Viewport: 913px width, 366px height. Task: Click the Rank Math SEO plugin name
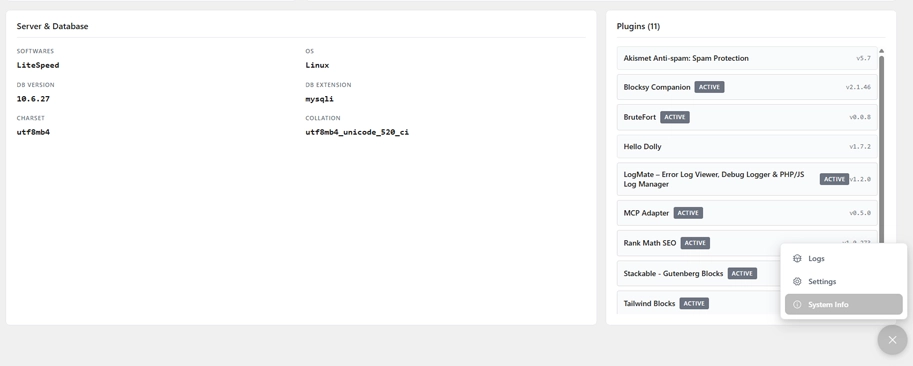(x=650, y=243)
